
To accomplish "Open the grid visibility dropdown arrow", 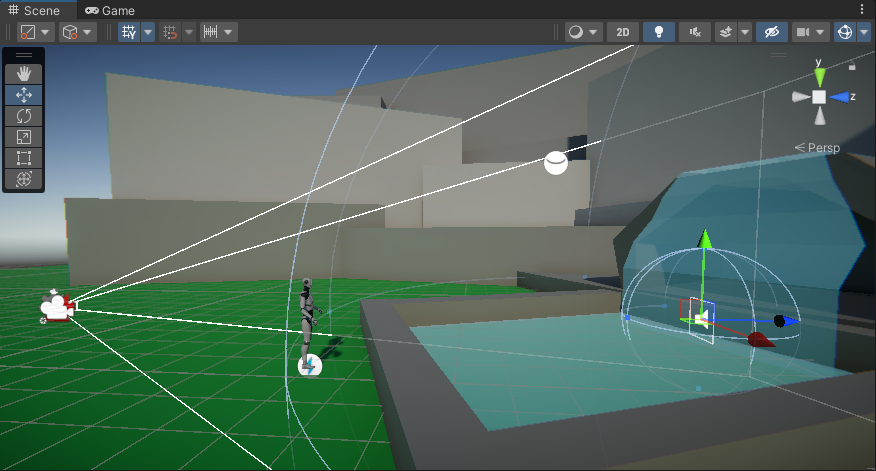I will [149, 32].
